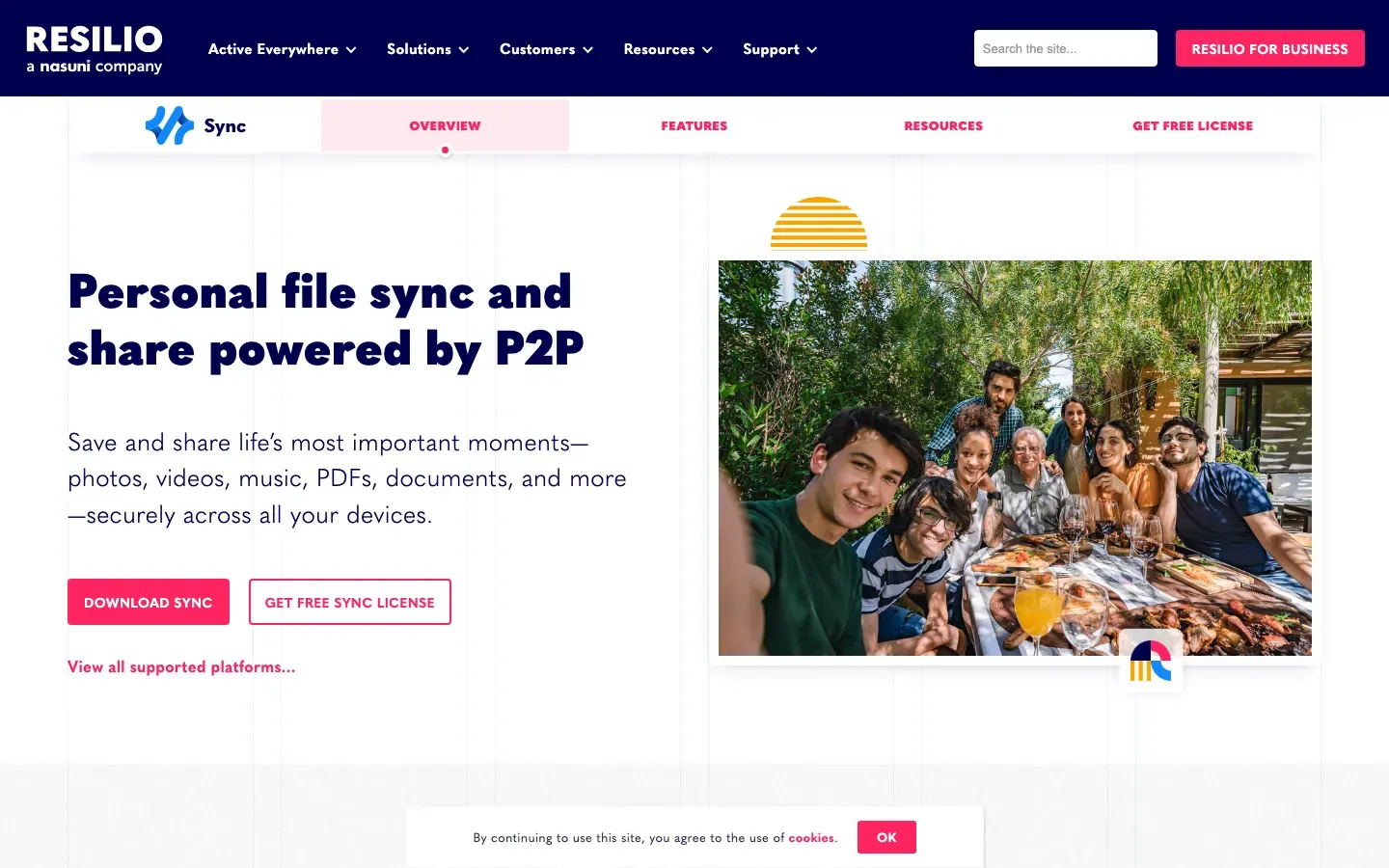Click the colorful badge icon below the photo

point(1151,662)
